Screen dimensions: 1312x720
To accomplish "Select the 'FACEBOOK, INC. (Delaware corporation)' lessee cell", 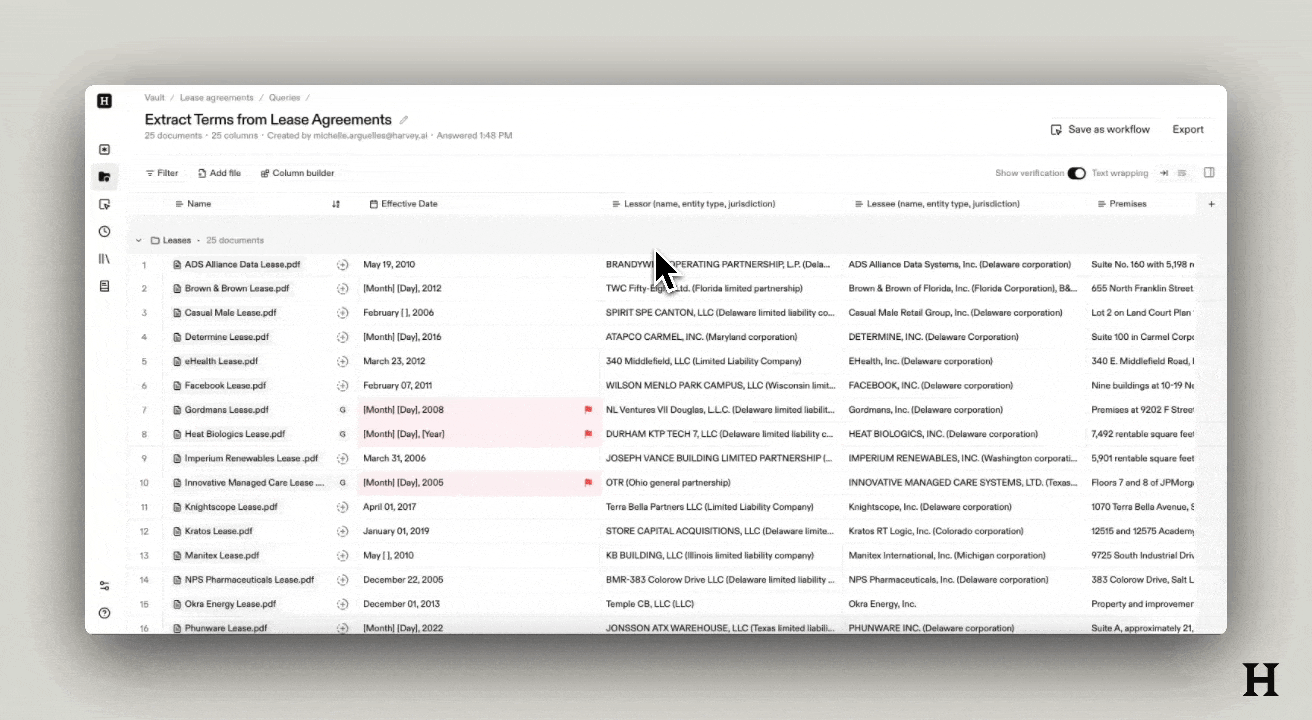I will 964,386.
